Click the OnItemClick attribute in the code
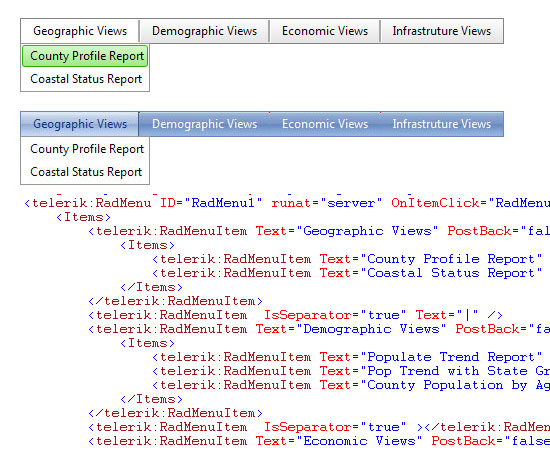 (470, 203)
